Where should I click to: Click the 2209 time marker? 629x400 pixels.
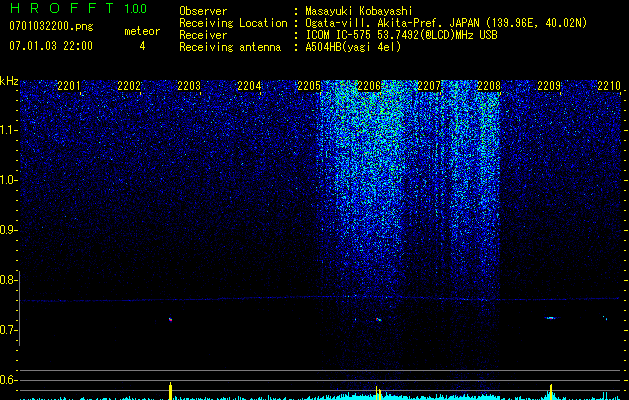pos(549,86)
